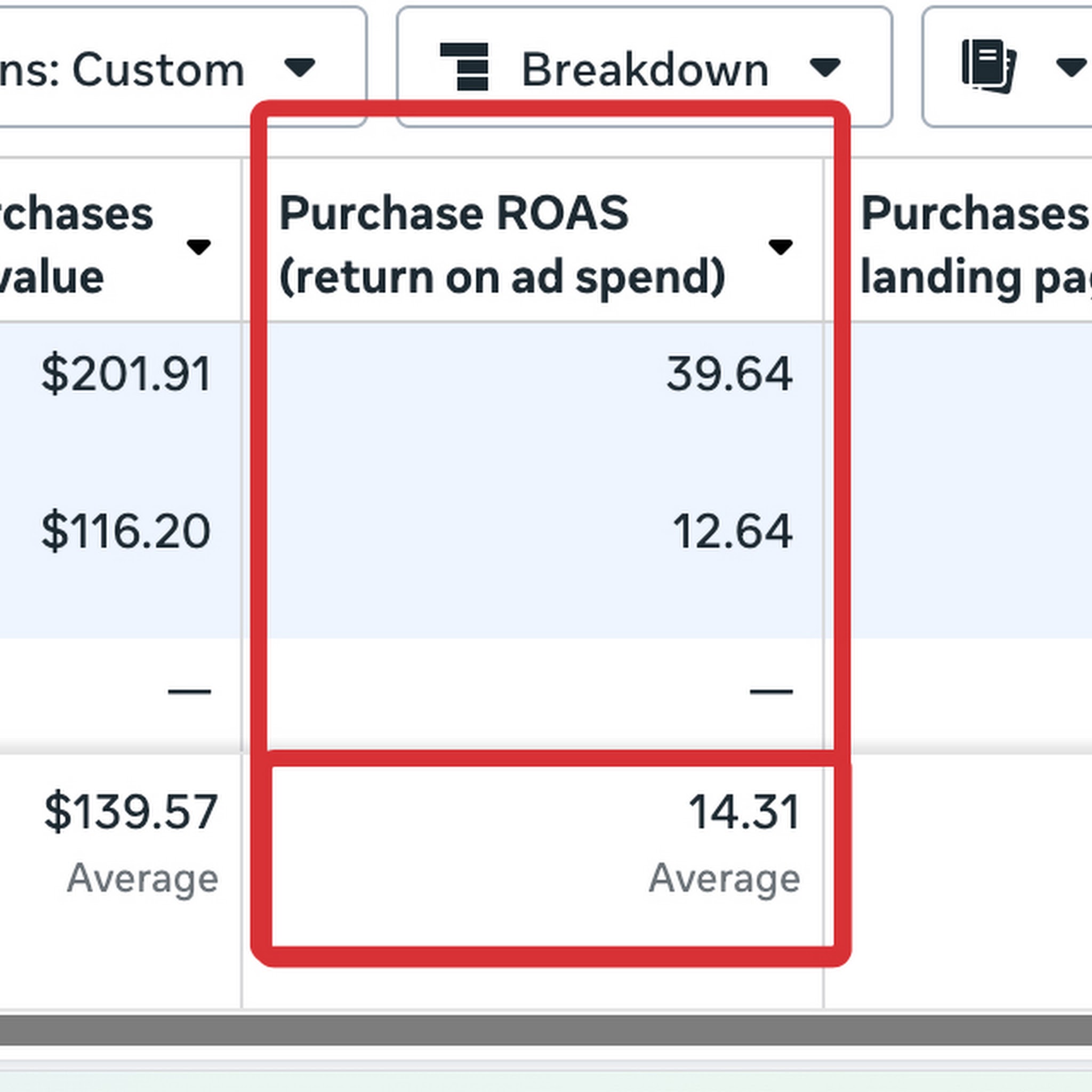The width and height of the screenshot is (1092, 1092).
Task: Open the Reports pages icon
Action: pos(989,67)
